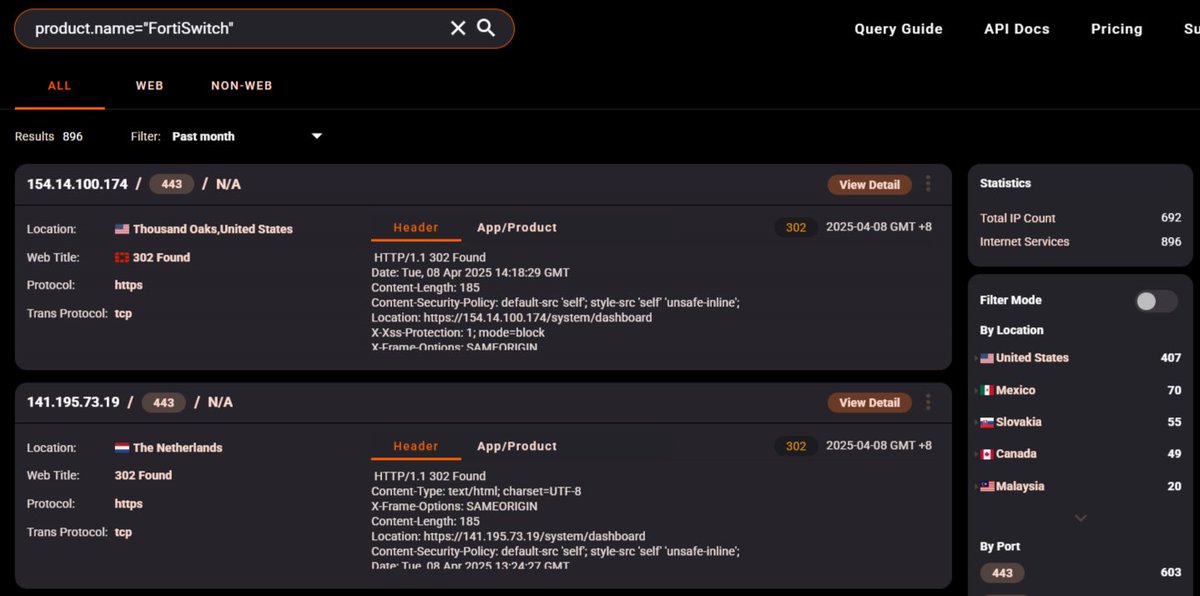Click X-Xss-Protection header line

pos(458,332)
